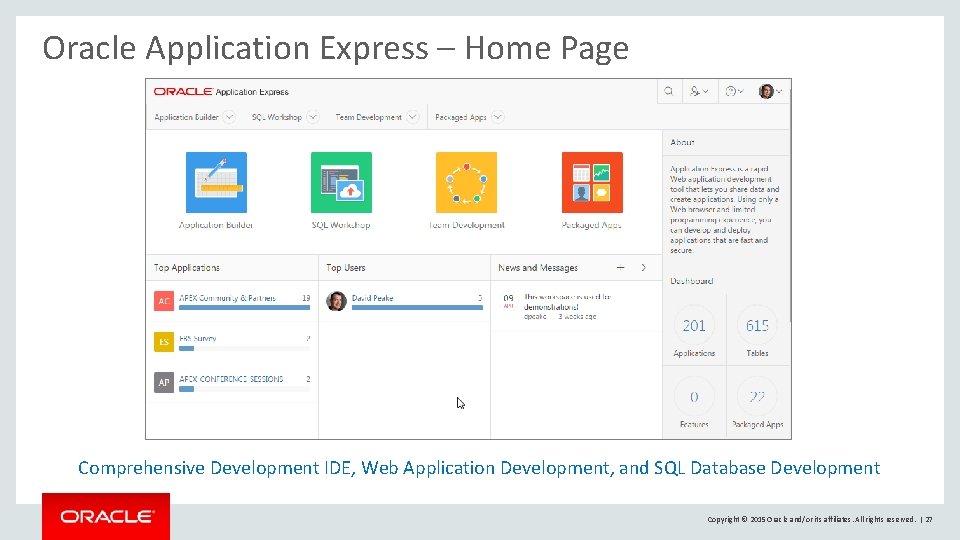The width and height of the screenshot is (960, 540).
Task: Collapse News and Messages with minus button
Action: (x=620, y=268)
